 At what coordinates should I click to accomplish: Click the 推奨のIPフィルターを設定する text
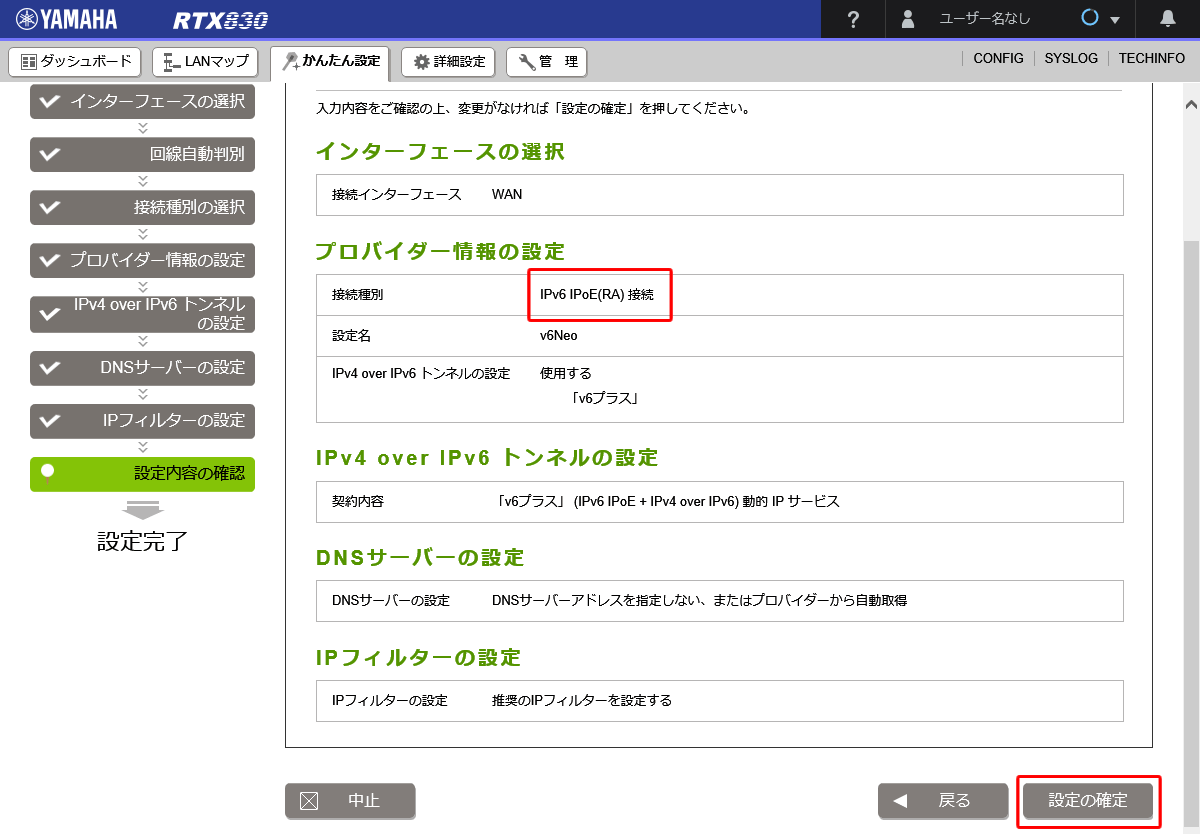582,700
